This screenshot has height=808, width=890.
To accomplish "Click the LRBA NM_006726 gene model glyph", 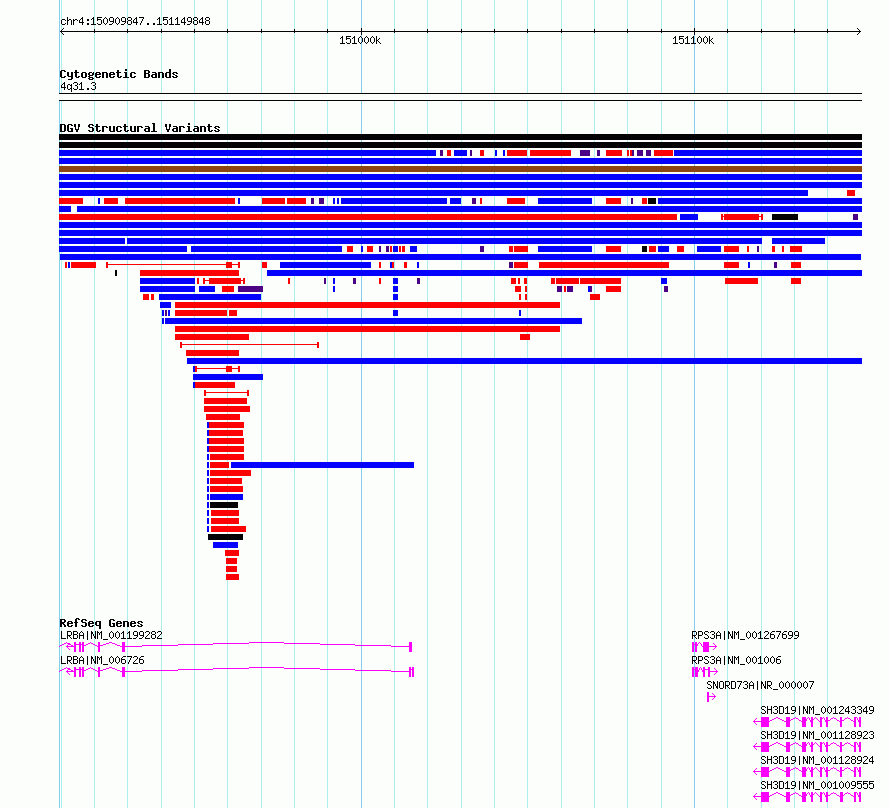I will [x=237, y=672].
